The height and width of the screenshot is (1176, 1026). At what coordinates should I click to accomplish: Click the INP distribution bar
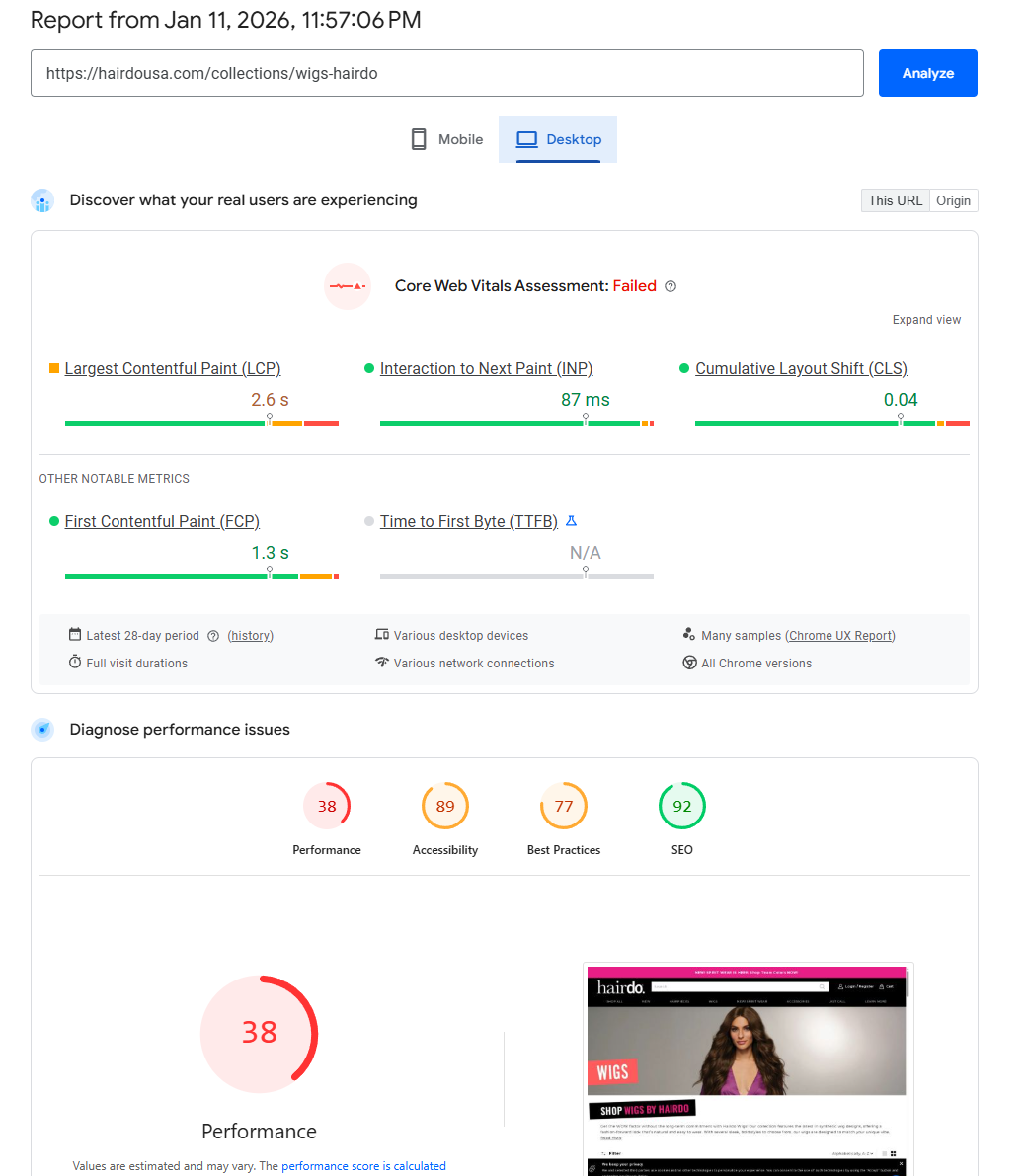point(516,423)
